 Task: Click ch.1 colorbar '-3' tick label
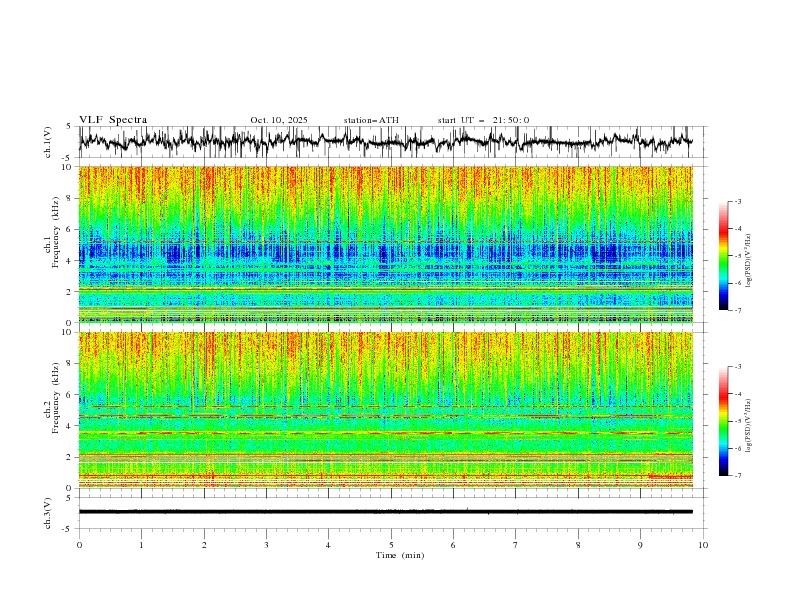click(x=737, y=201)
